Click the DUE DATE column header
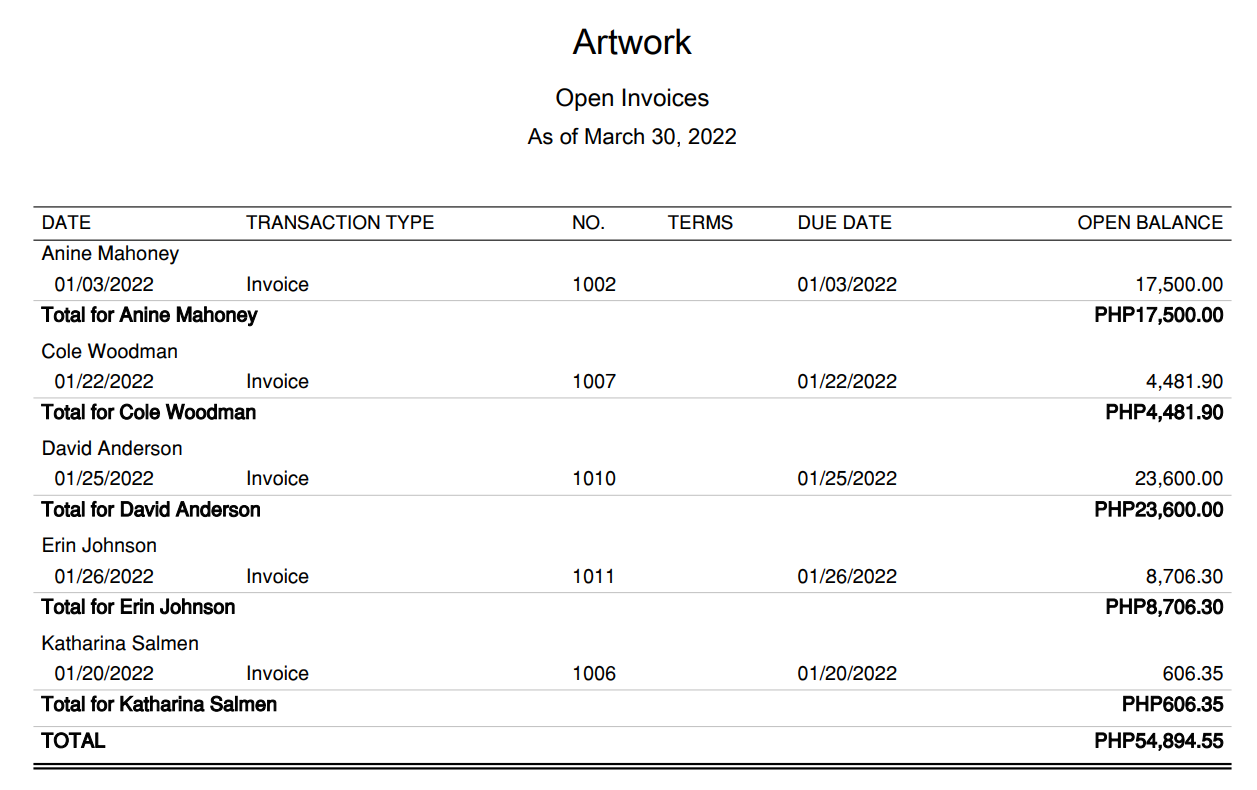Image resolution: width=1257 pixels, height=790 pixels. (844, 223)
